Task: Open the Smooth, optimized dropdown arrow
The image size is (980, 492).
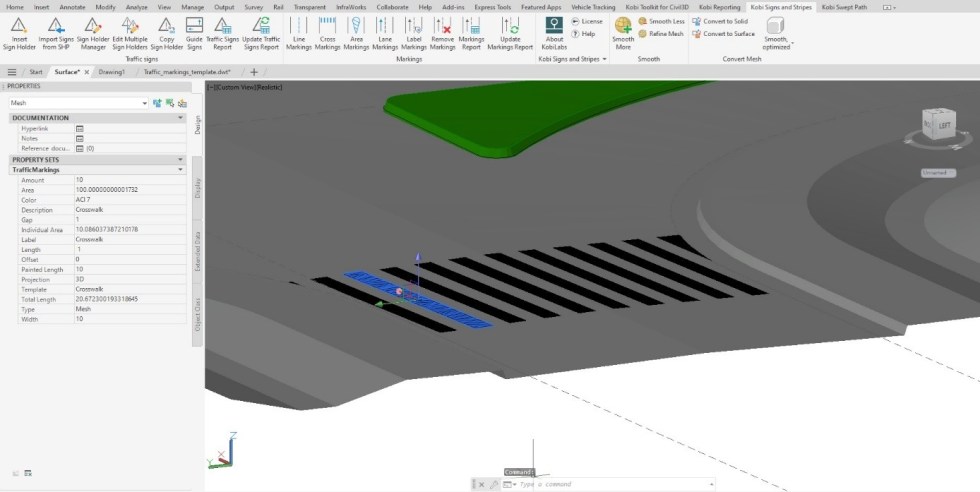Action: click(x=792, y=45)
